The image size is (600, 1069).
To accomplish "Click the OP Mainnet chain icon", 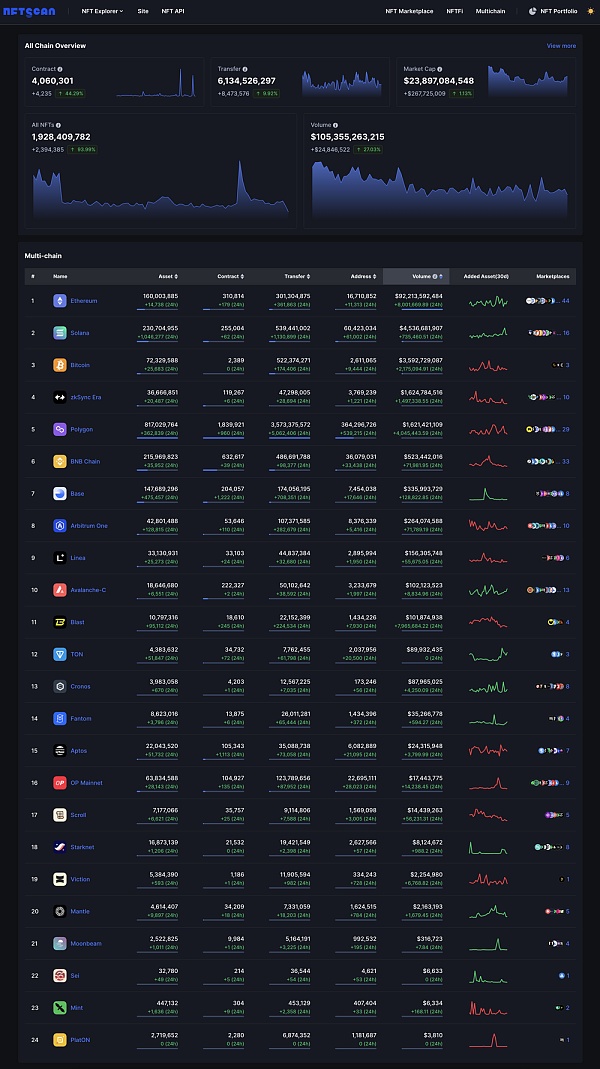I will (x=60, y=783).
